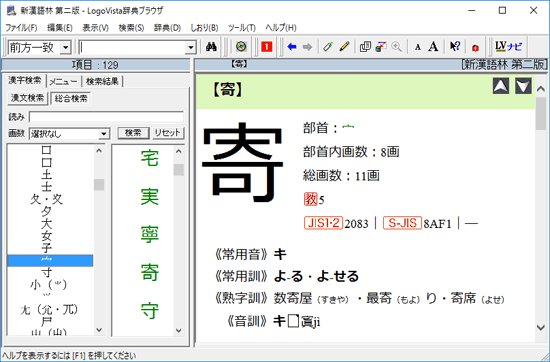550x362 pixels.
Task: Select kanji 宅 in results list
Action: tap(149, 158)
